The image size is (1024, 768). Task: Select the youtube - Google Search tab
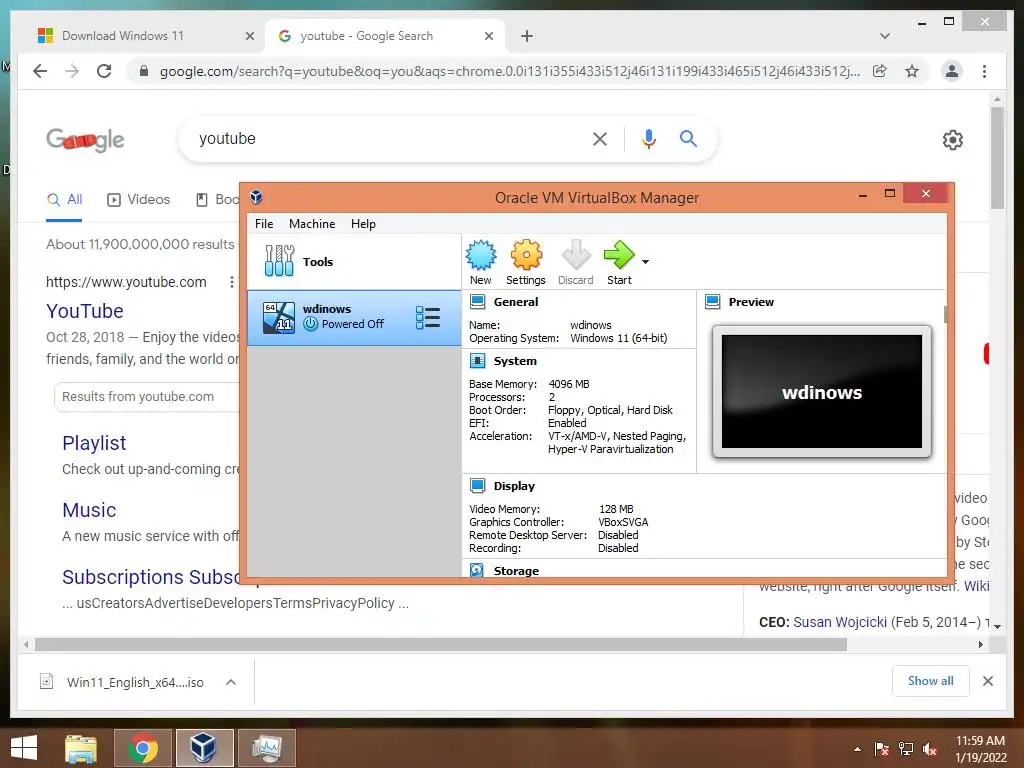tap(385, 36)
